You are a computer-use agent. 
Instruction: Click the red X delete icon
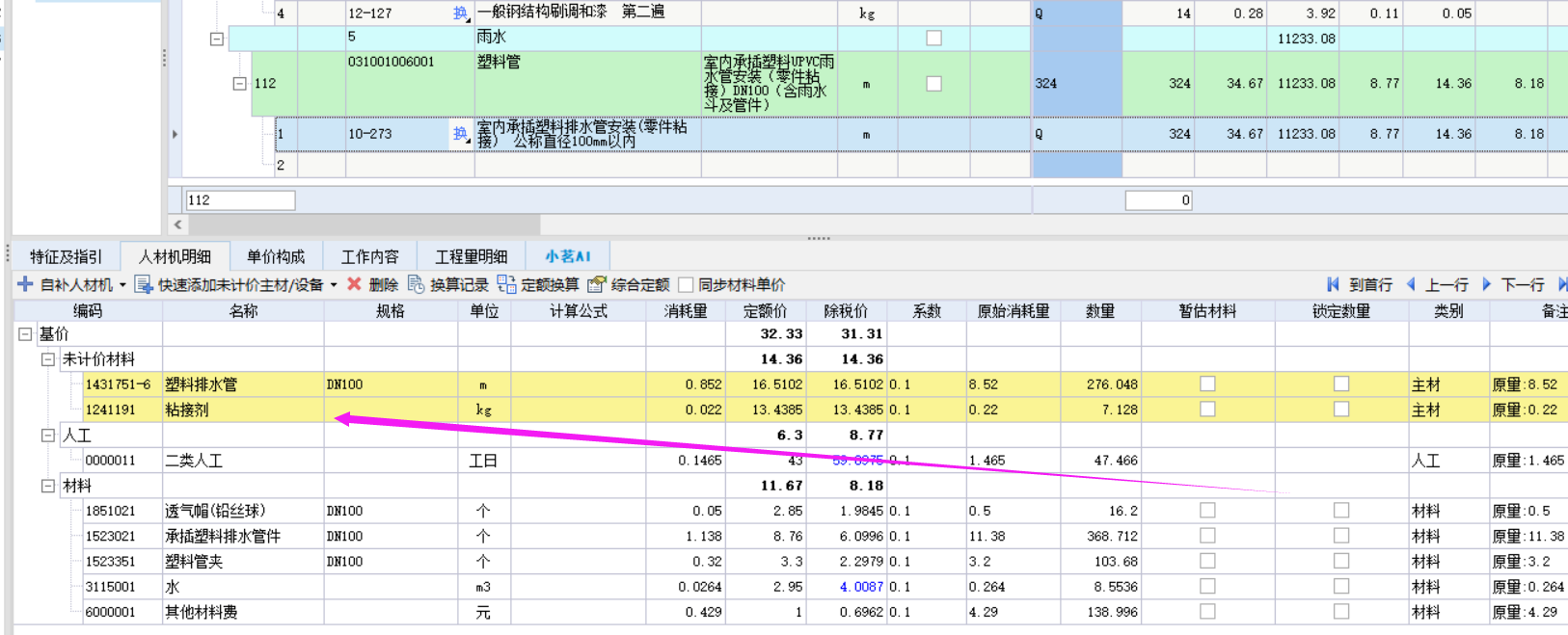[354, 284]
